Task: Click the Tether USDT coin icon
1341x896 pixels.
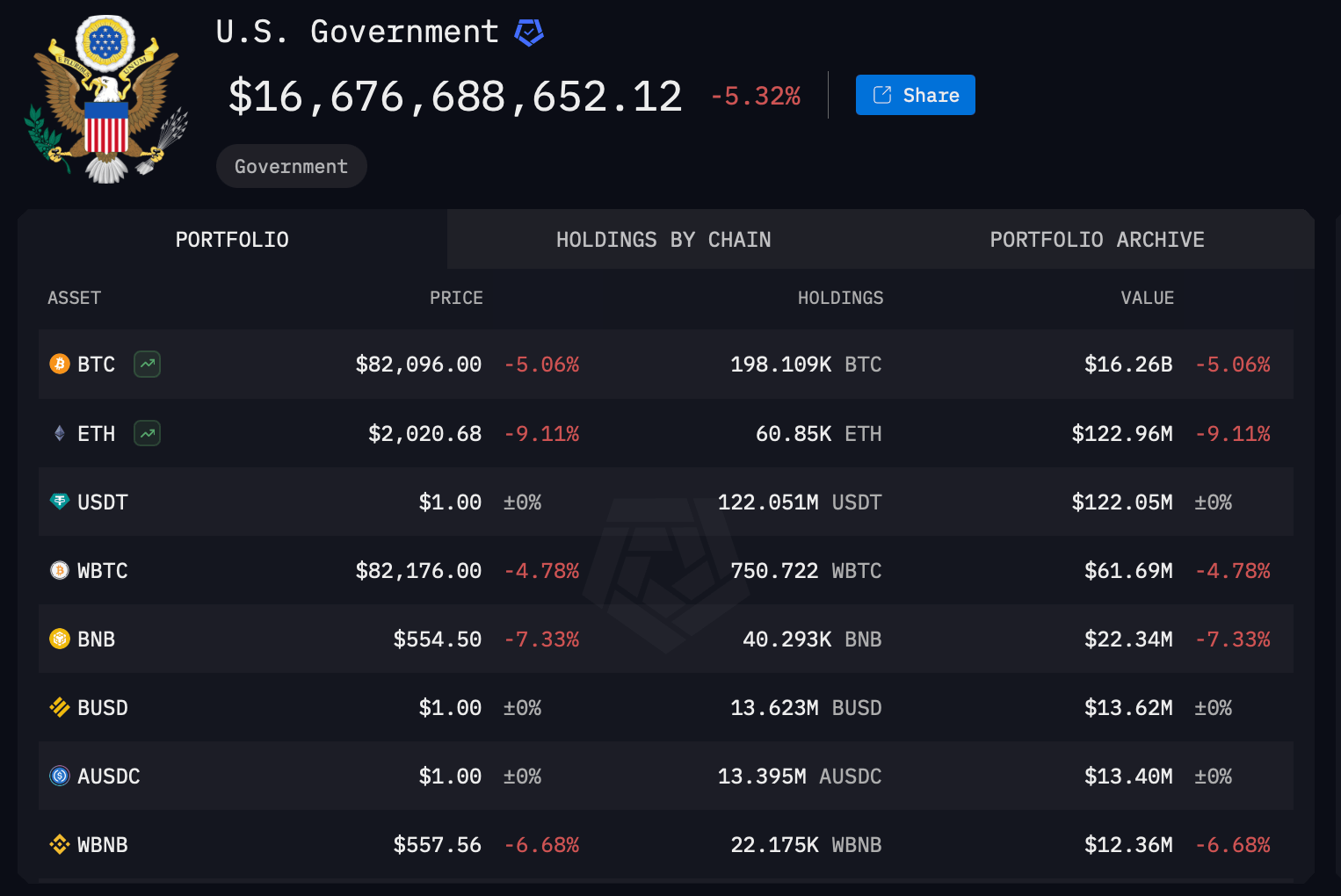Action: pyautogui.click(x=58, y=502)
